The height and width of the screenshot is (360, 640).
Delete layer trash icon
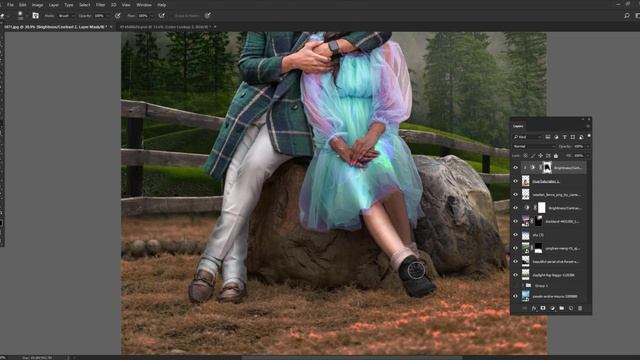(580, 308)
